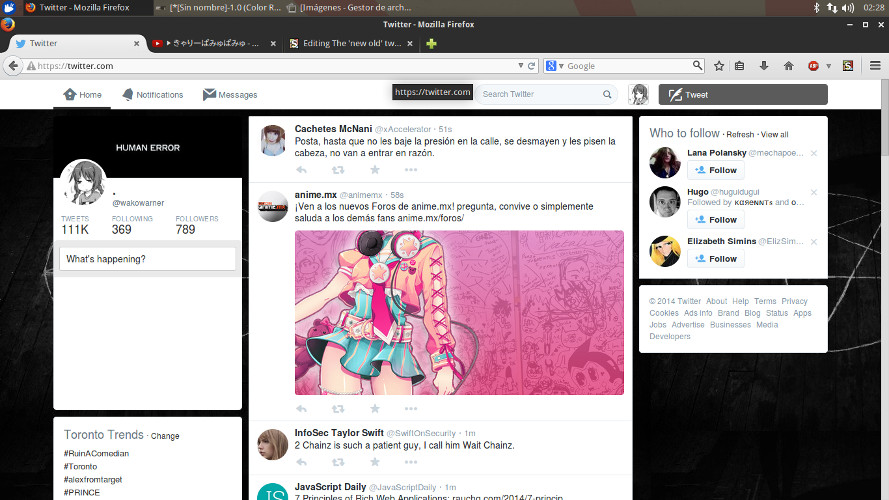This screenshot has height=500, width=889.
Task: Reload the page with the refresh icon
Action: tap(531, 66)
